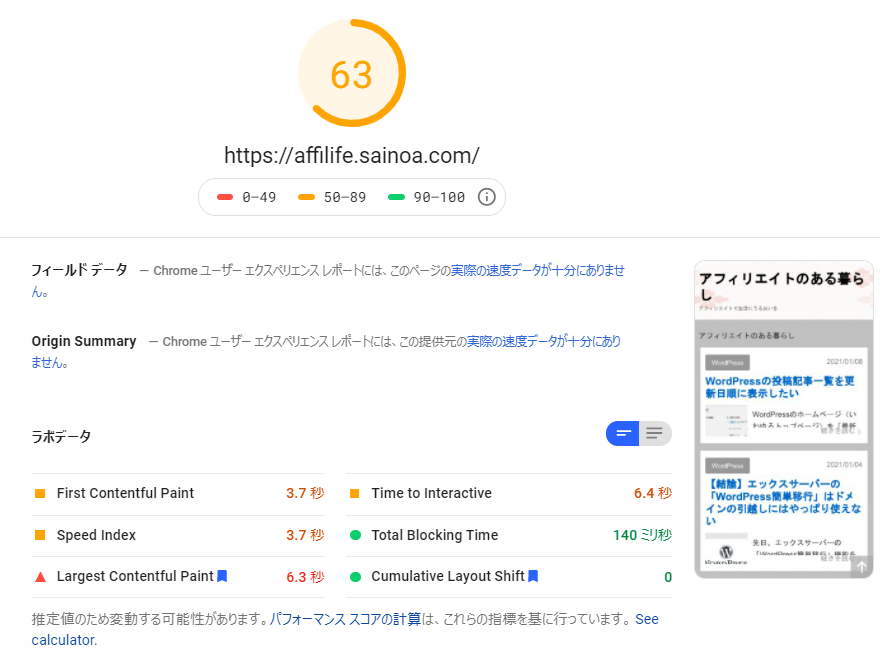Click the green circle next to Cumulative Layout Shift
880x659 pixels.
[x=355, y=576]
